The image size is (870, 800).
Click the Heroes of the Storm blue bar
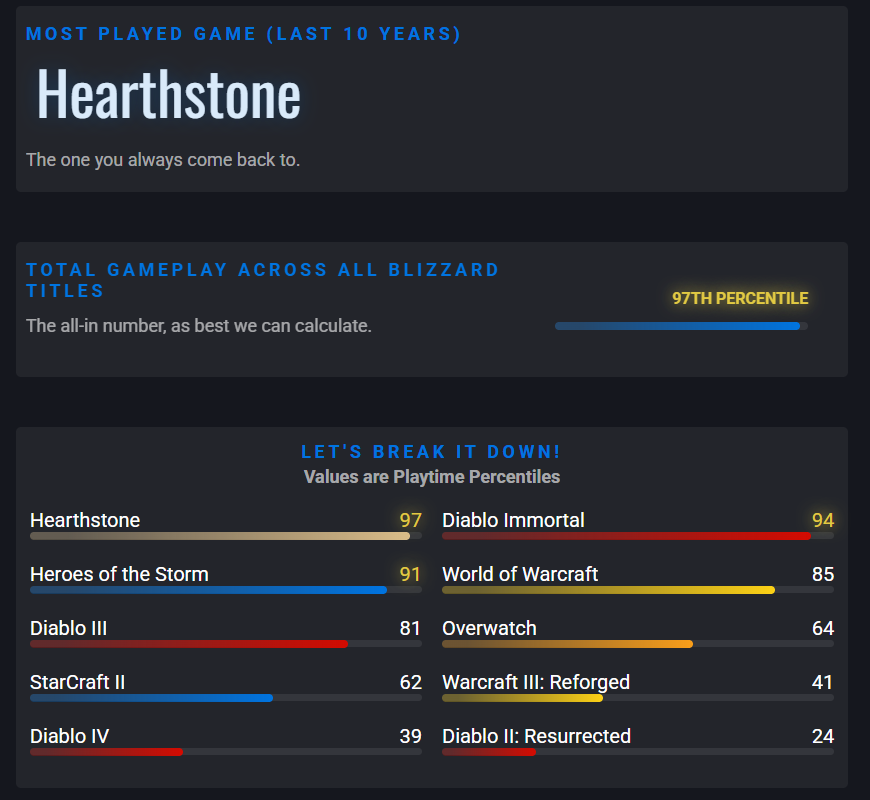(226, 590)
